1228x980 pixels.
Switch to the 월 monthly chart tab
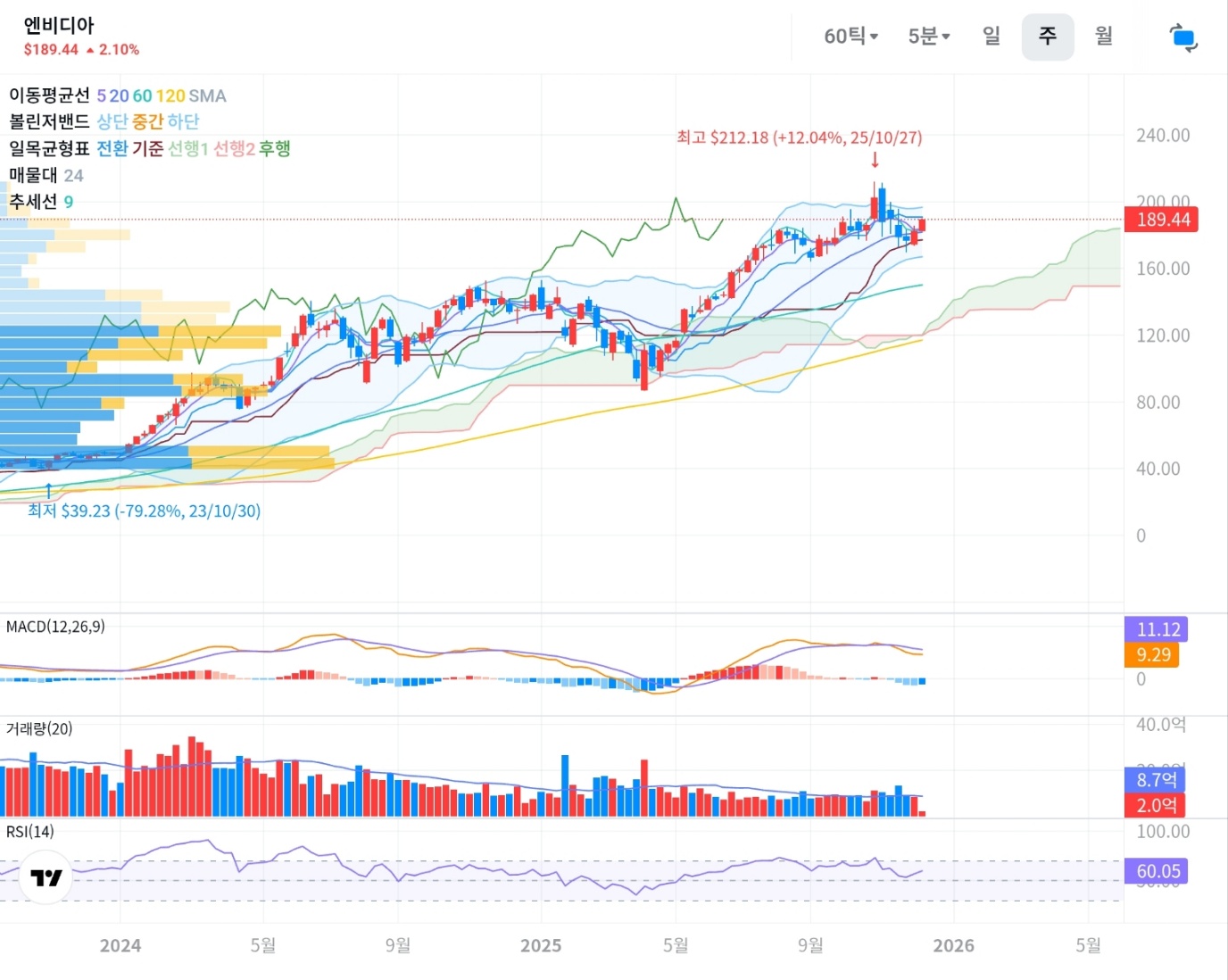pos(1104,37)
